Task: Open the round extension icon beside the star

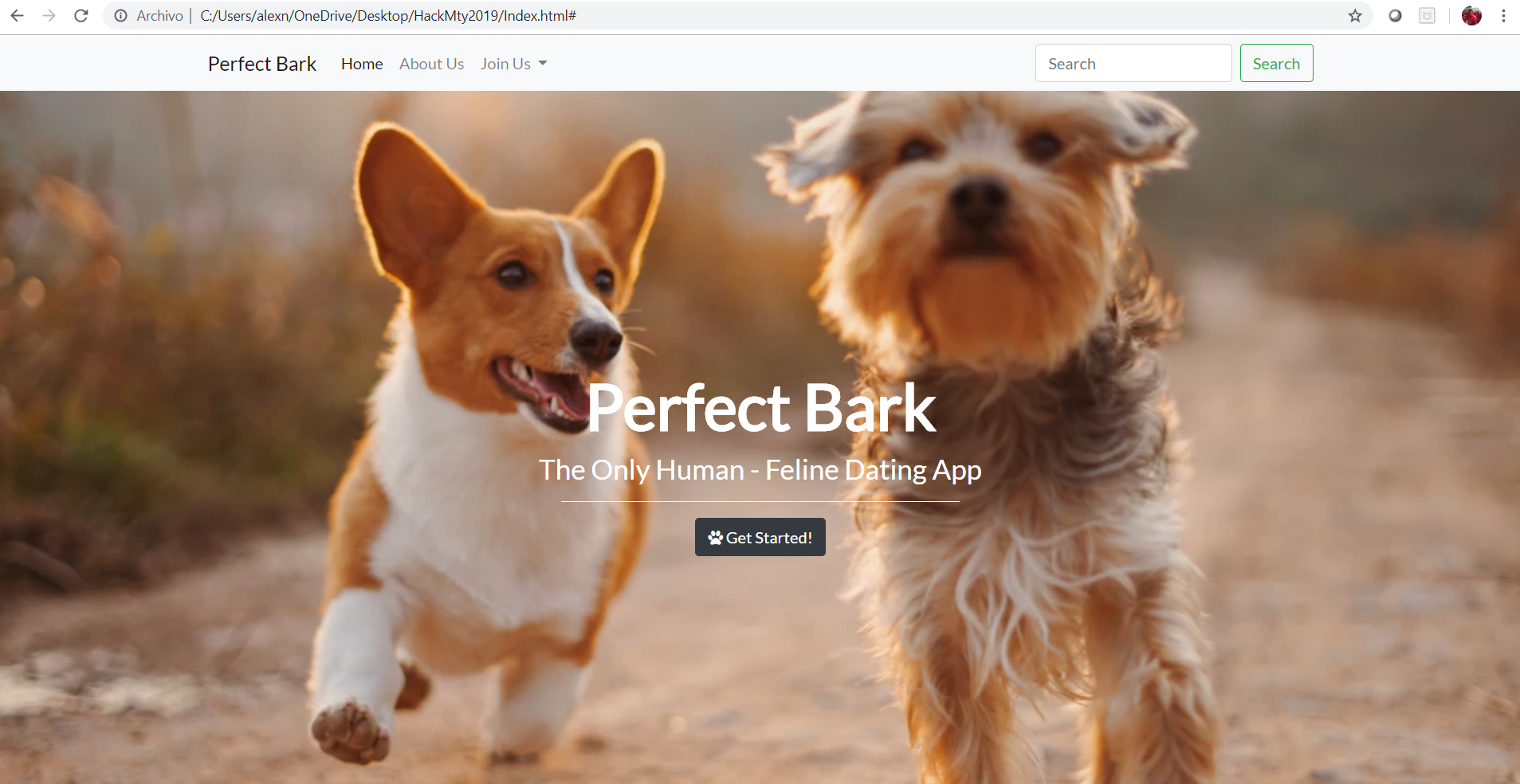Action: click(1395, 15)
